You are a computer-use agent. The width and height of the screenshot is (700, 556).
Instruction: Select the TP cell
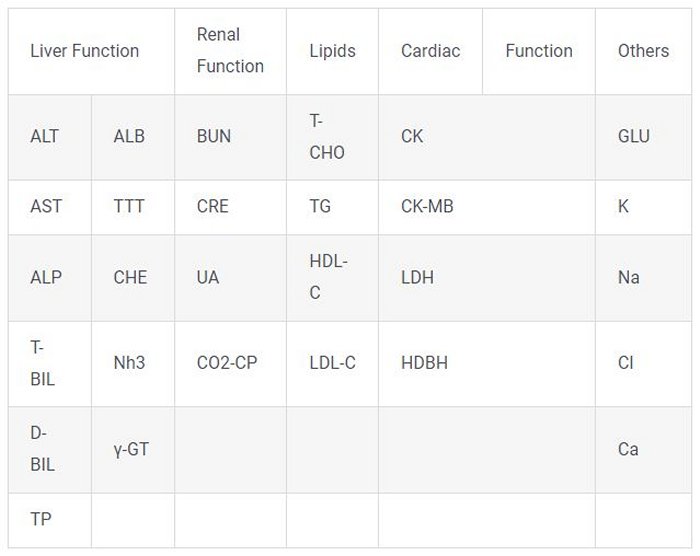41,520
